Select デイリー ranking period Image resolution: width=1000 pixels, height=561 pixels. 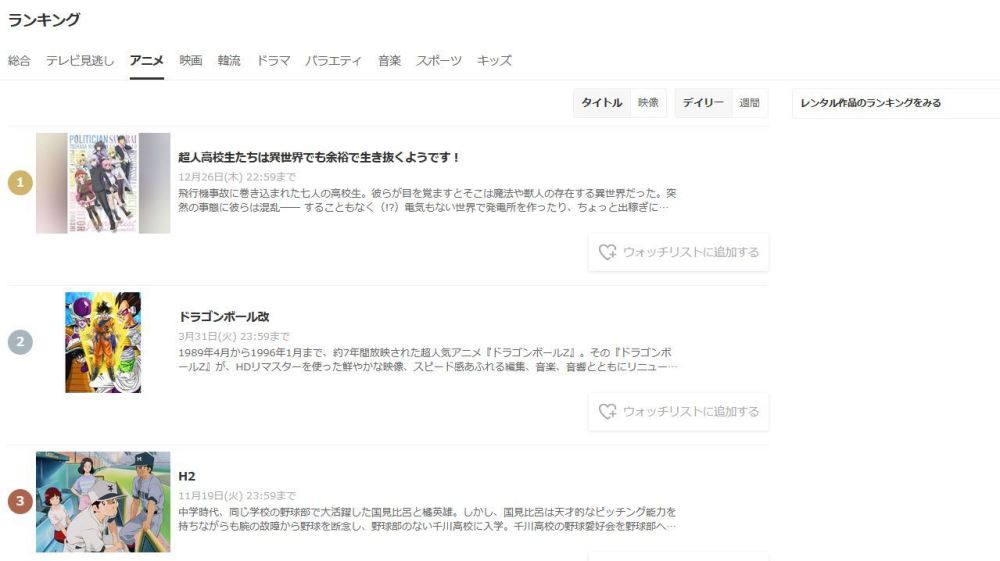click(x=703, y=103)
